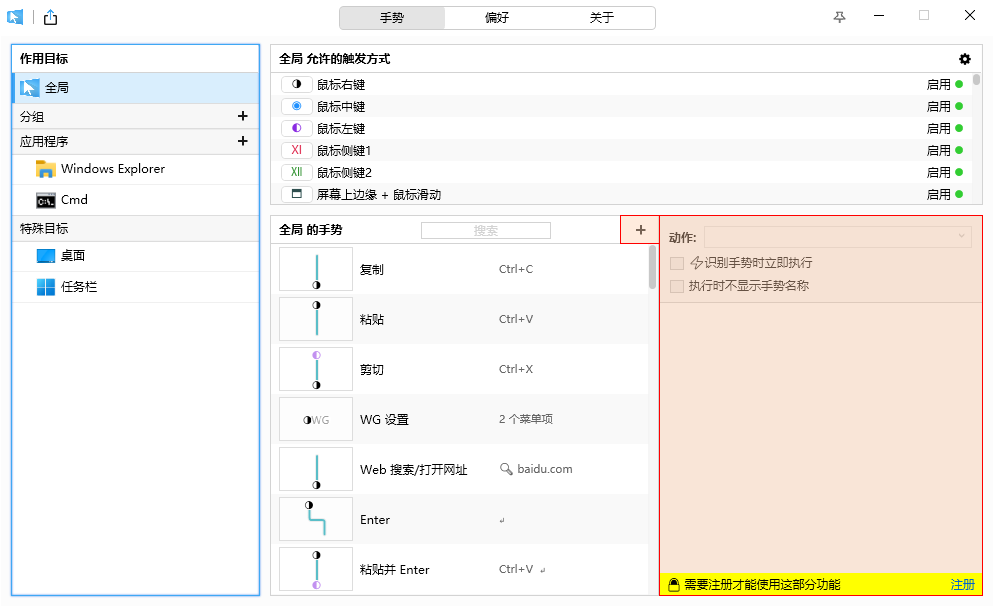Click the 注册 registration link
Image resolution: width=994 pixels, height=607 pixels.
963,584
